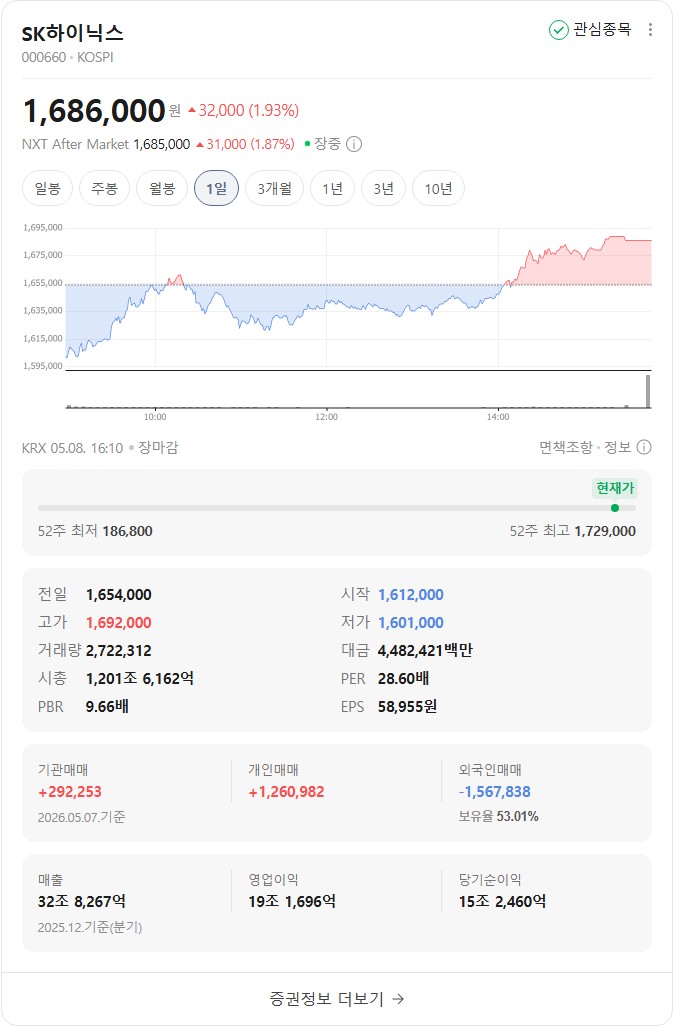Viewport: 673px width, 1026px height.
Task: Click the 대금 value 4,482,421백만
Action: pyautogui.click(x=425, y=650)
